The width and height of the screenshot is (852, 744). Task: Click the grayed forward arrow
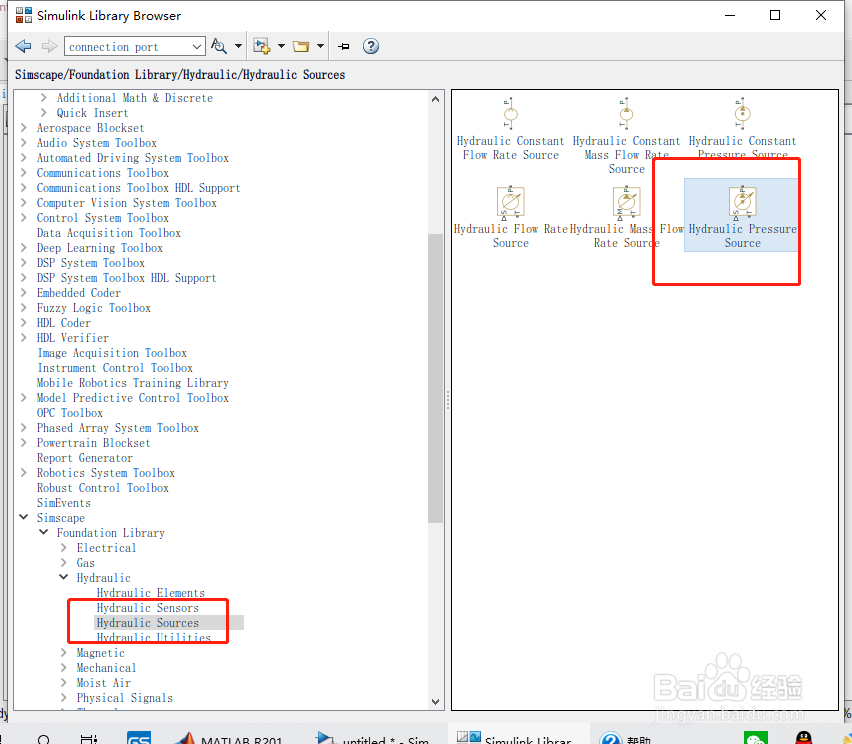49,46
